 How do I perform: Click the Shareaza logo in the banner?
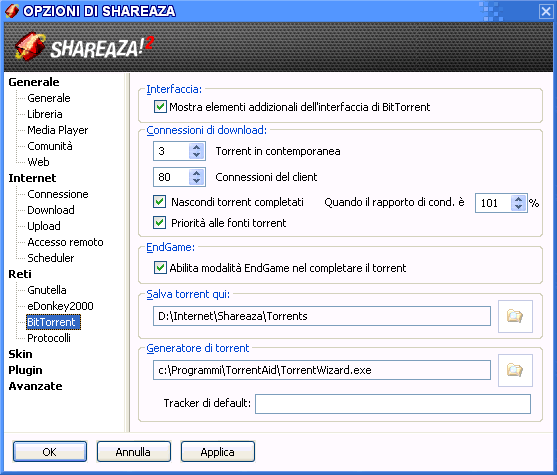click(x=84, y=47)
